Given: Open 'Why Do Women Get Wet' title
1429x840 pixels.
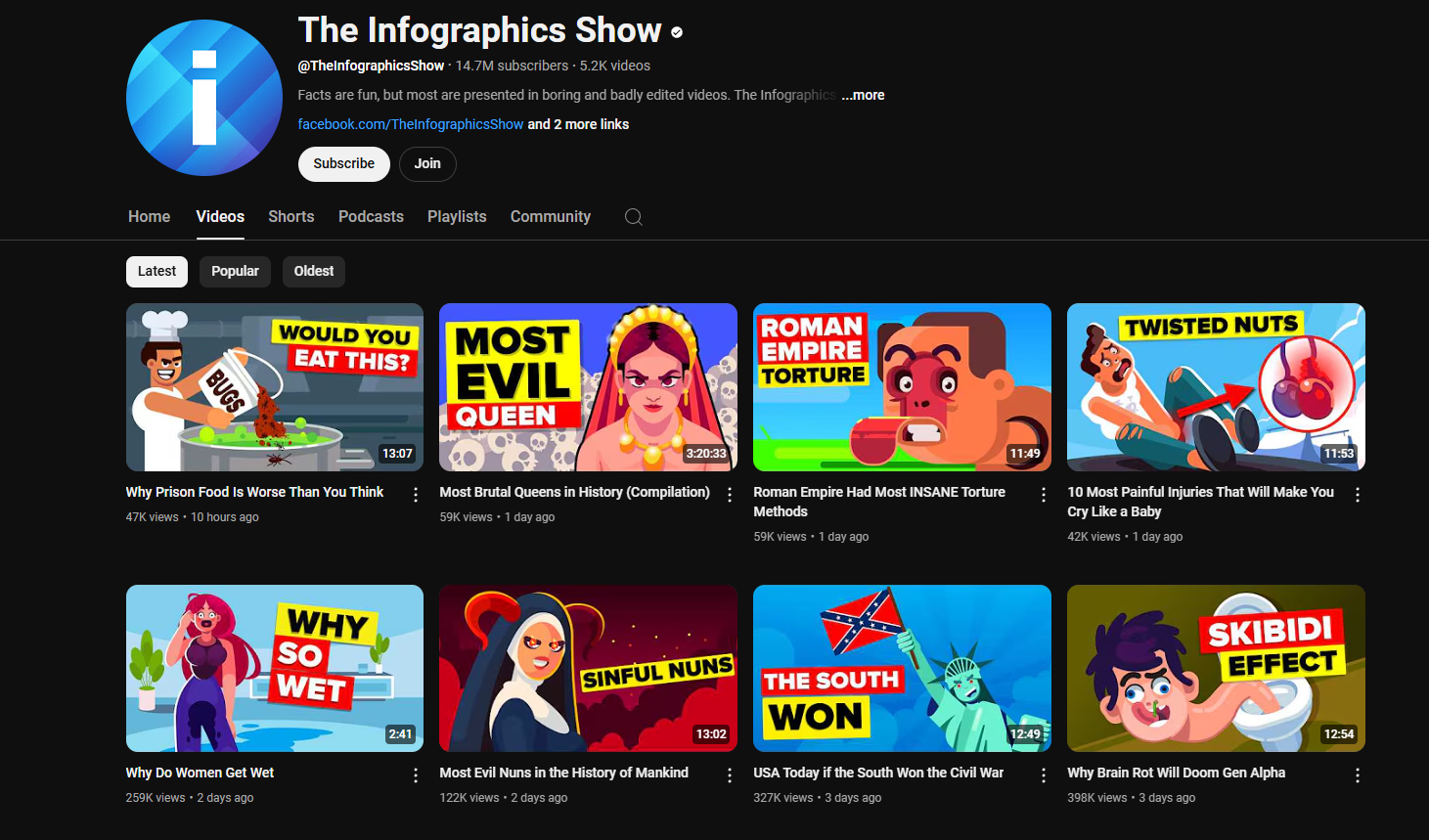Looking at the screenshot, I should coord(200,773).
